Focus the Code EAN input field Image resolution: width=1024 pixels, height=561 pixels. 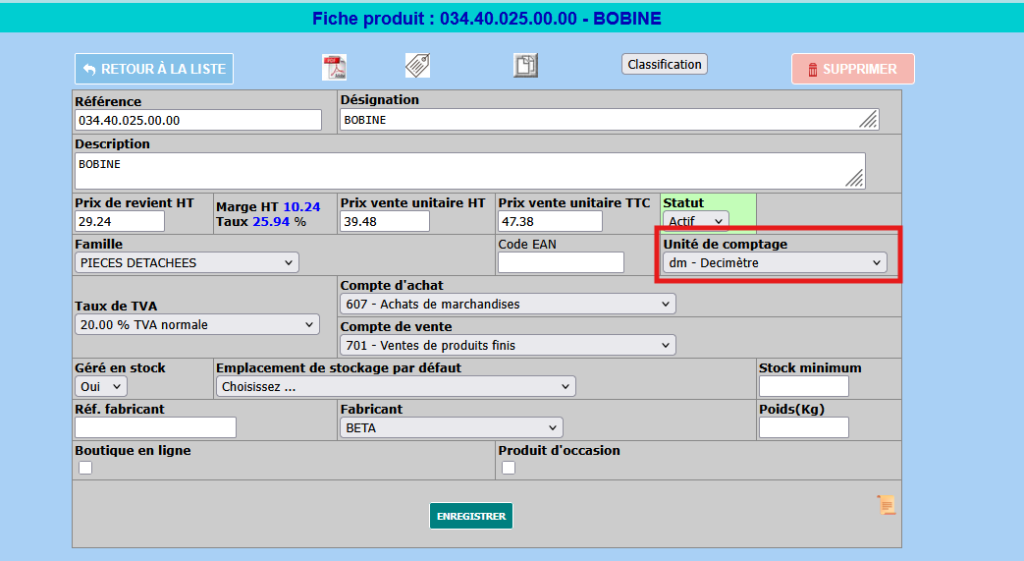[560, 263]
